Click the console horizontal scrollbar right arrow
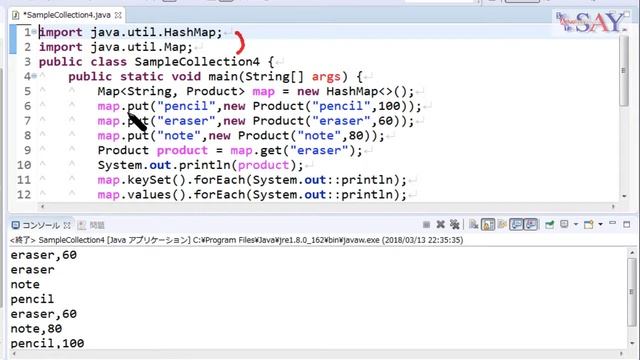 622,354
